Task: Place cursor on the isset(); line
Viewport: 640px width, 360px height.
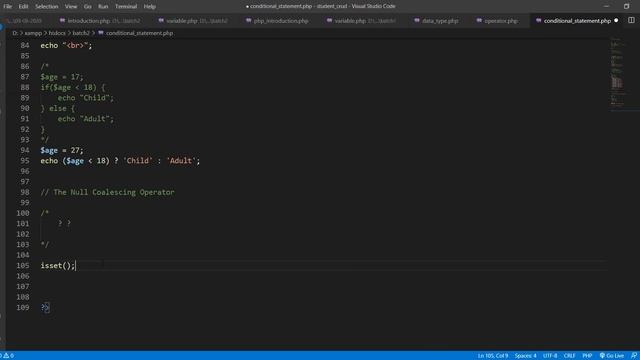Action: click(x=58, y=266)
